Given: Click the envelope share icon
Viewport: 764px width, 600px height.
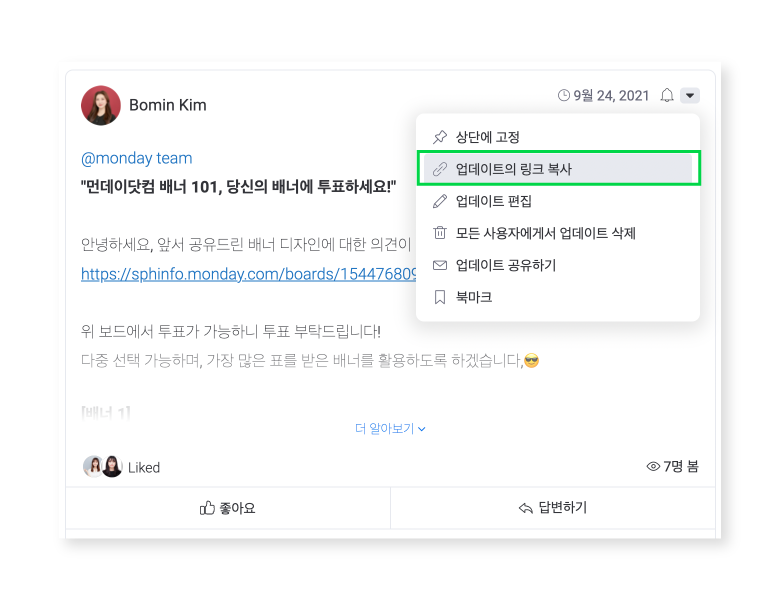Looking at the screenshot, I should 439,265.
